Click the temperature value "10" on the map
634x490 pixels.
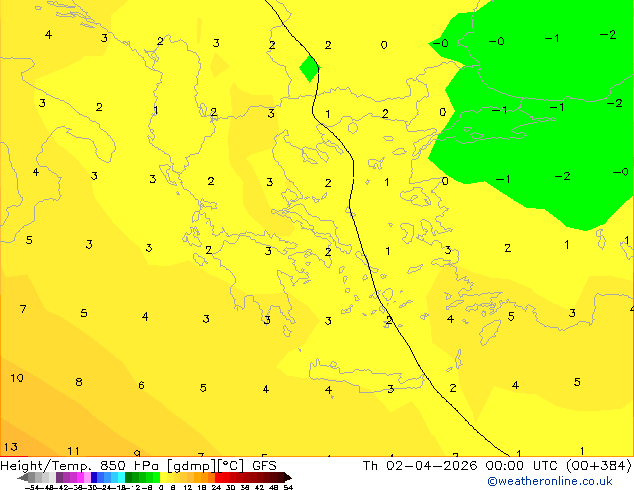pyautogui.click(x=17, y=378)
